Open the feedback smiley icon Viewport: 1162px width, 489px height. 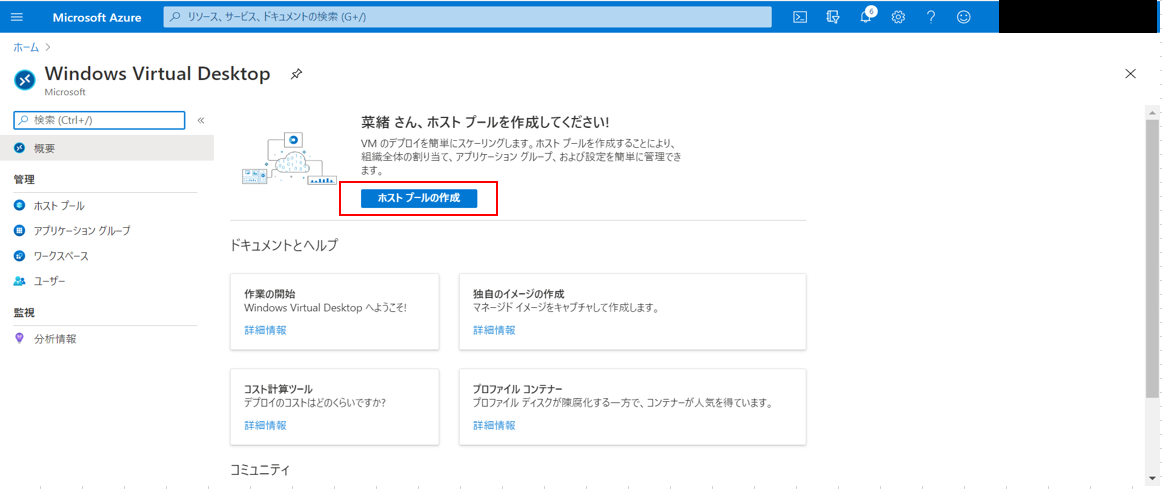pyautogui.click(x=963, y=17)
